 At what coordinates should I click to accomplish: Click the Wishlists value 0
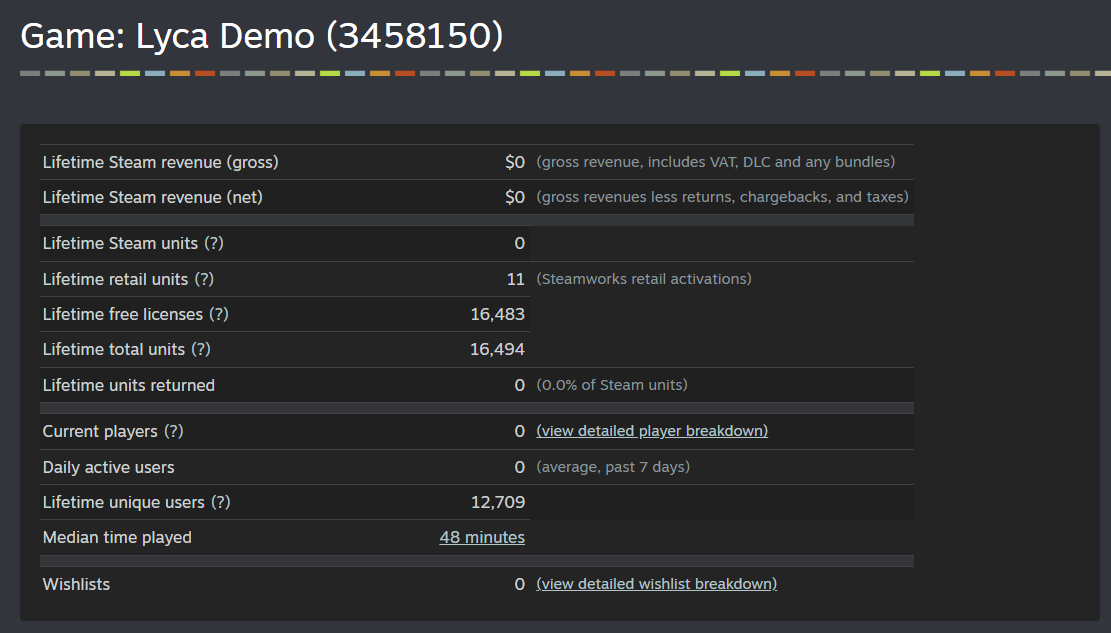pyautogui.click(x=520, y=584)
